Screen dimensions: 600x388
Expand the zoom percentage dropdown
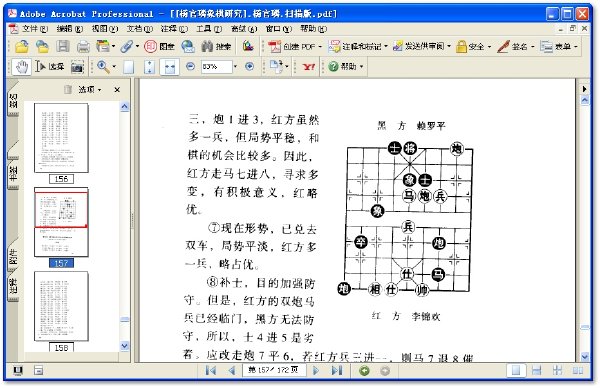pos(235,67)
